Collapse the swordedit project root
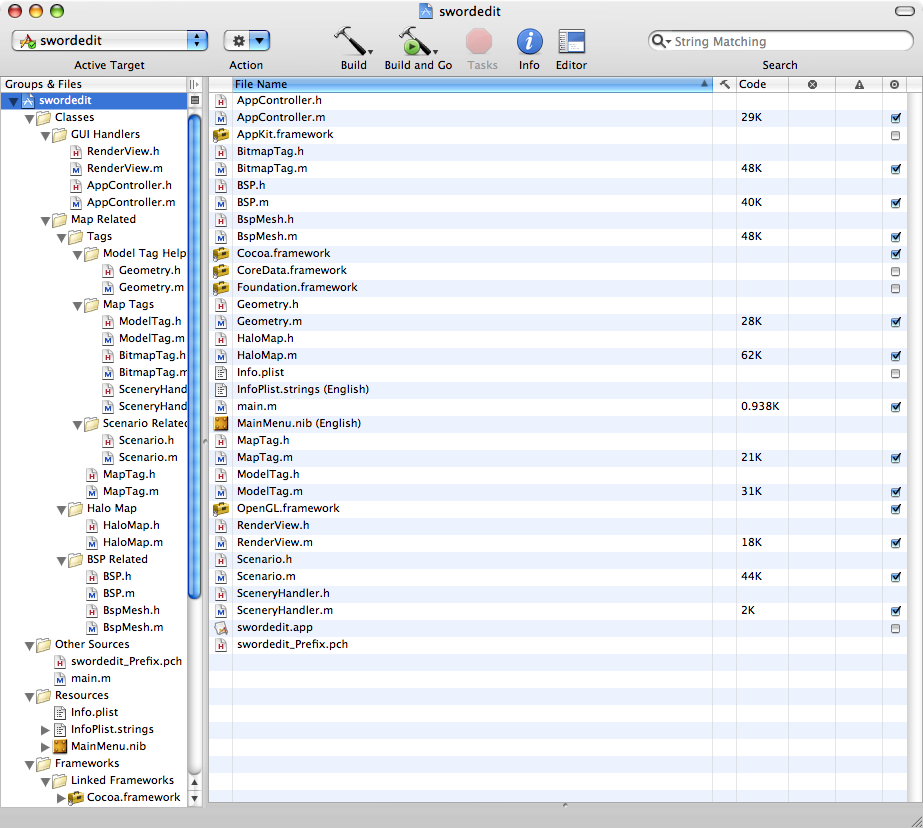The height and width of the screenshot is (828, 923). pyautogui.click(x=13, y=102)
